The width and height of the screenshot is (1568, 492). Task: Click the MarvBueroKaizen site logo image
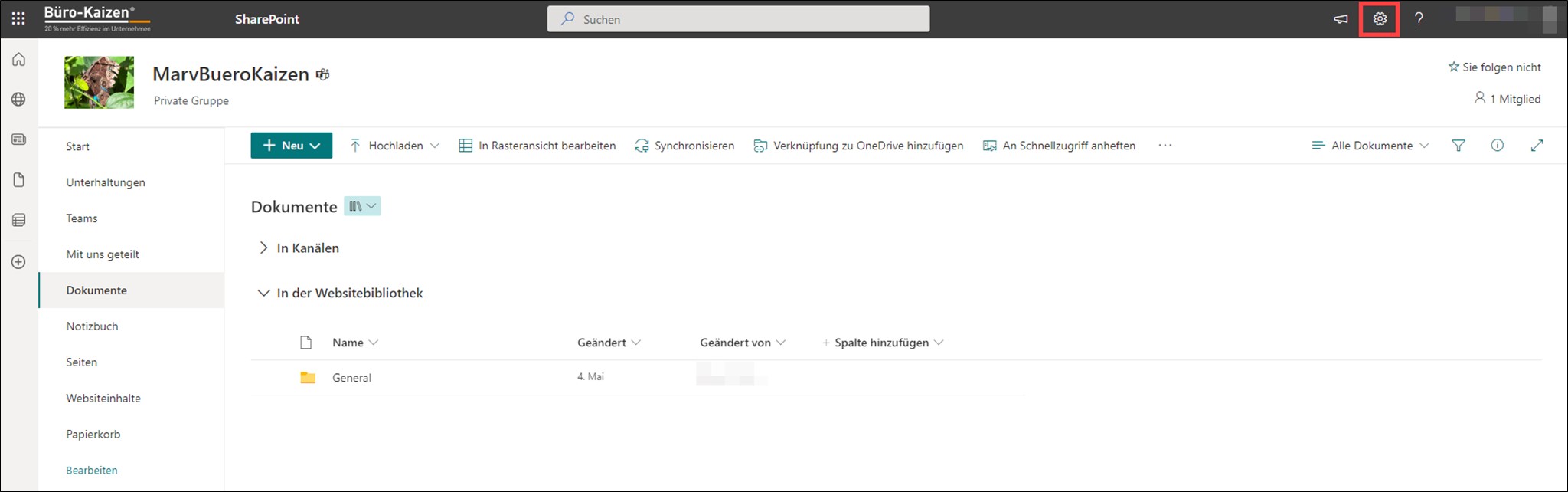coord(99,82)
